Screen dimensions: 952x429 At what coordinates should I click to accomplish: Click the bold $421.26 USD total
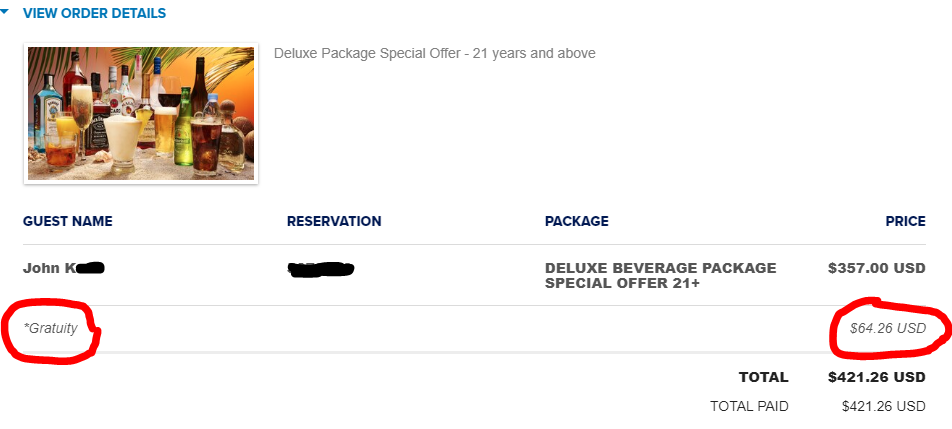pyautogui.click(x=877, y=377)
